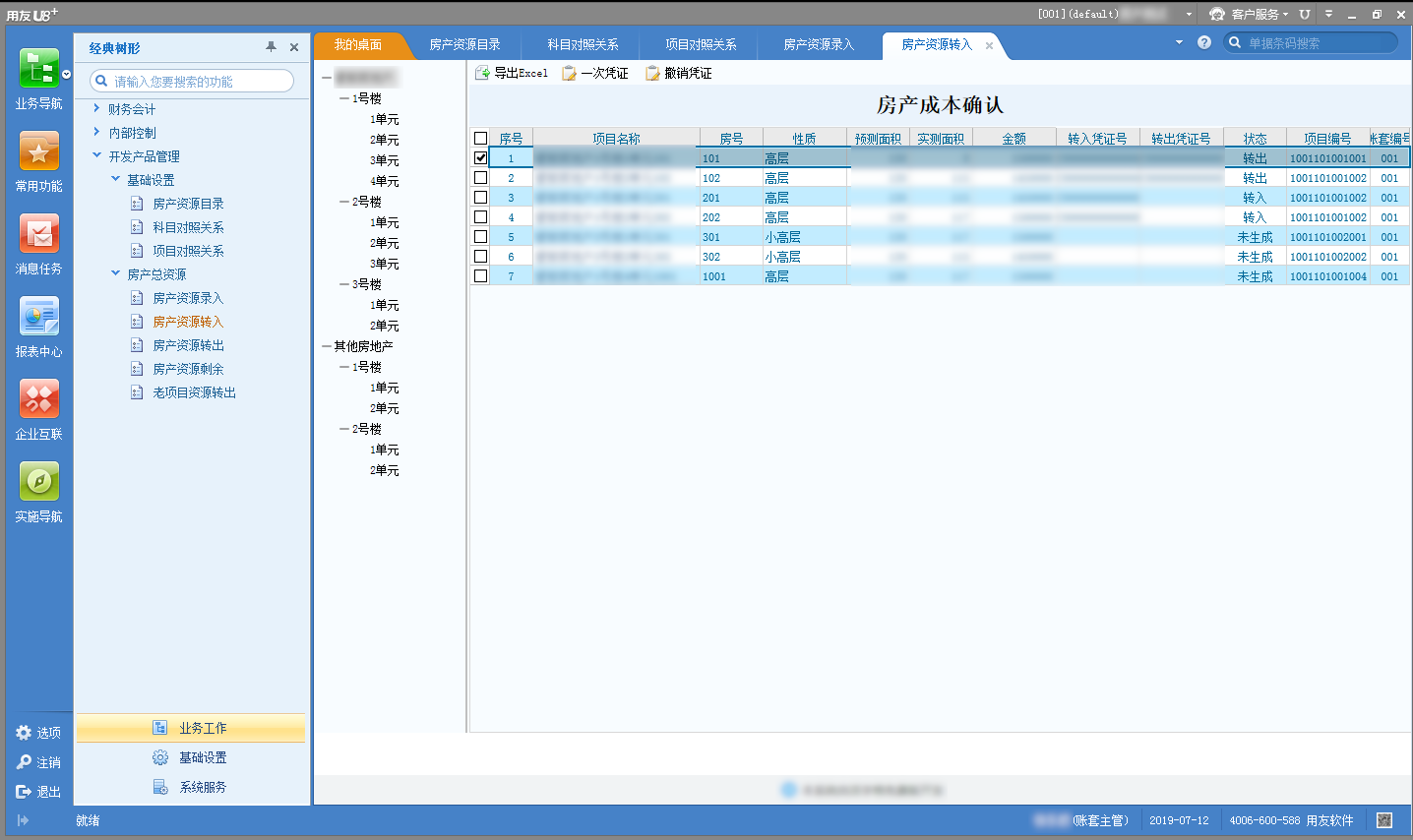
Task: Open the 常用功能 star icon
Action: [38, 151]
